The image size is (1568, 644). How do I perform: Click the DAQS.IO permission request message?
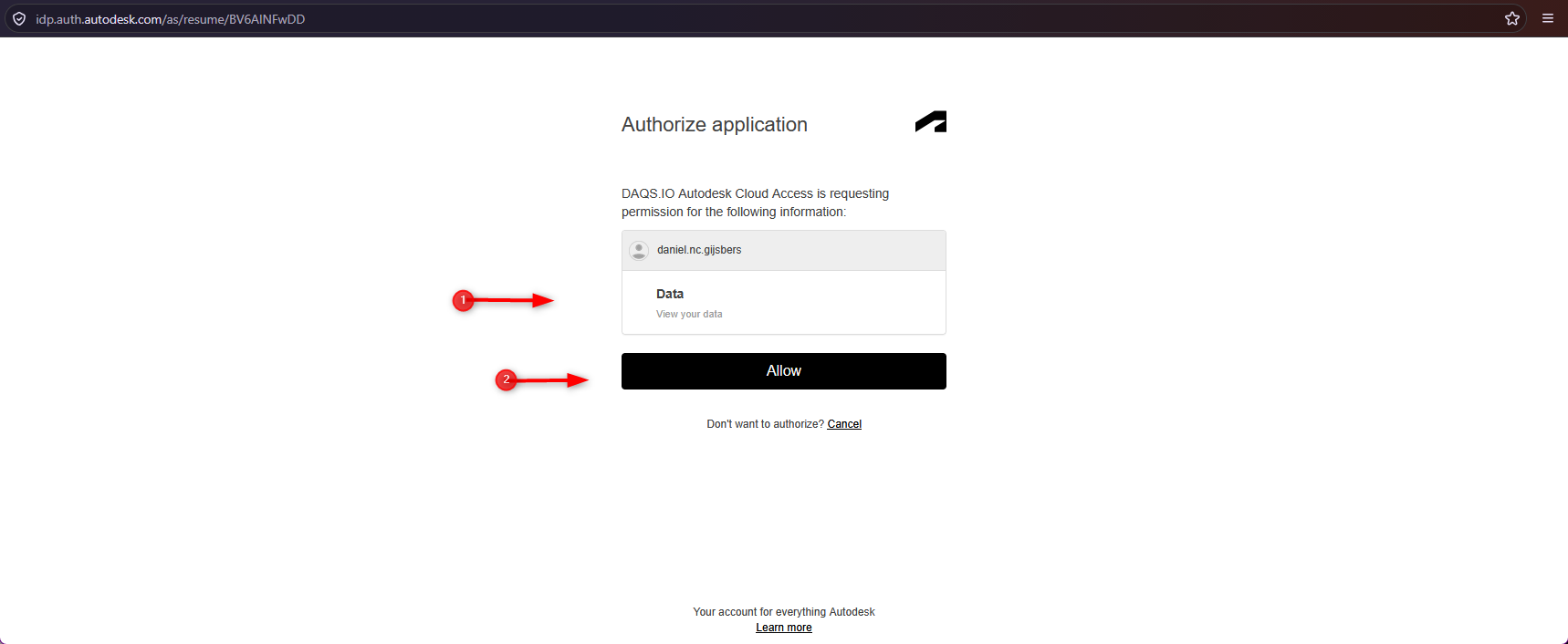point(756,203)
